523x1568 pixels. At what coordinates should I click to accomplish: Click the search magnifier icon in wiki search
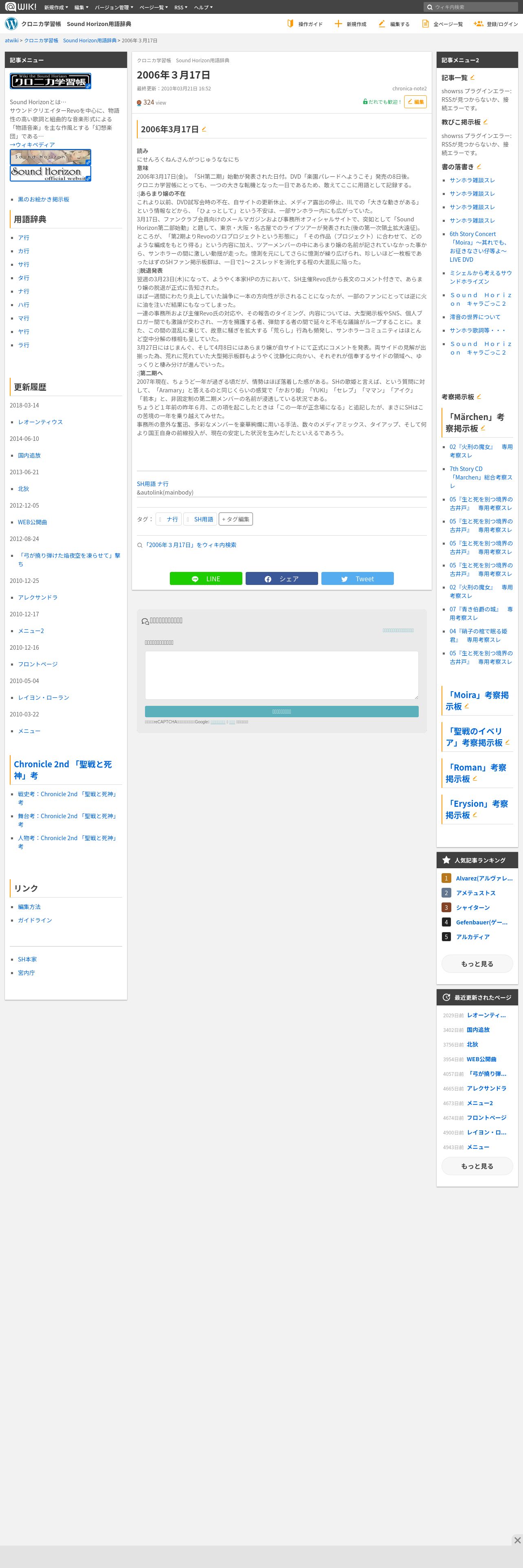pyautogui.click(x=430, y=7)
